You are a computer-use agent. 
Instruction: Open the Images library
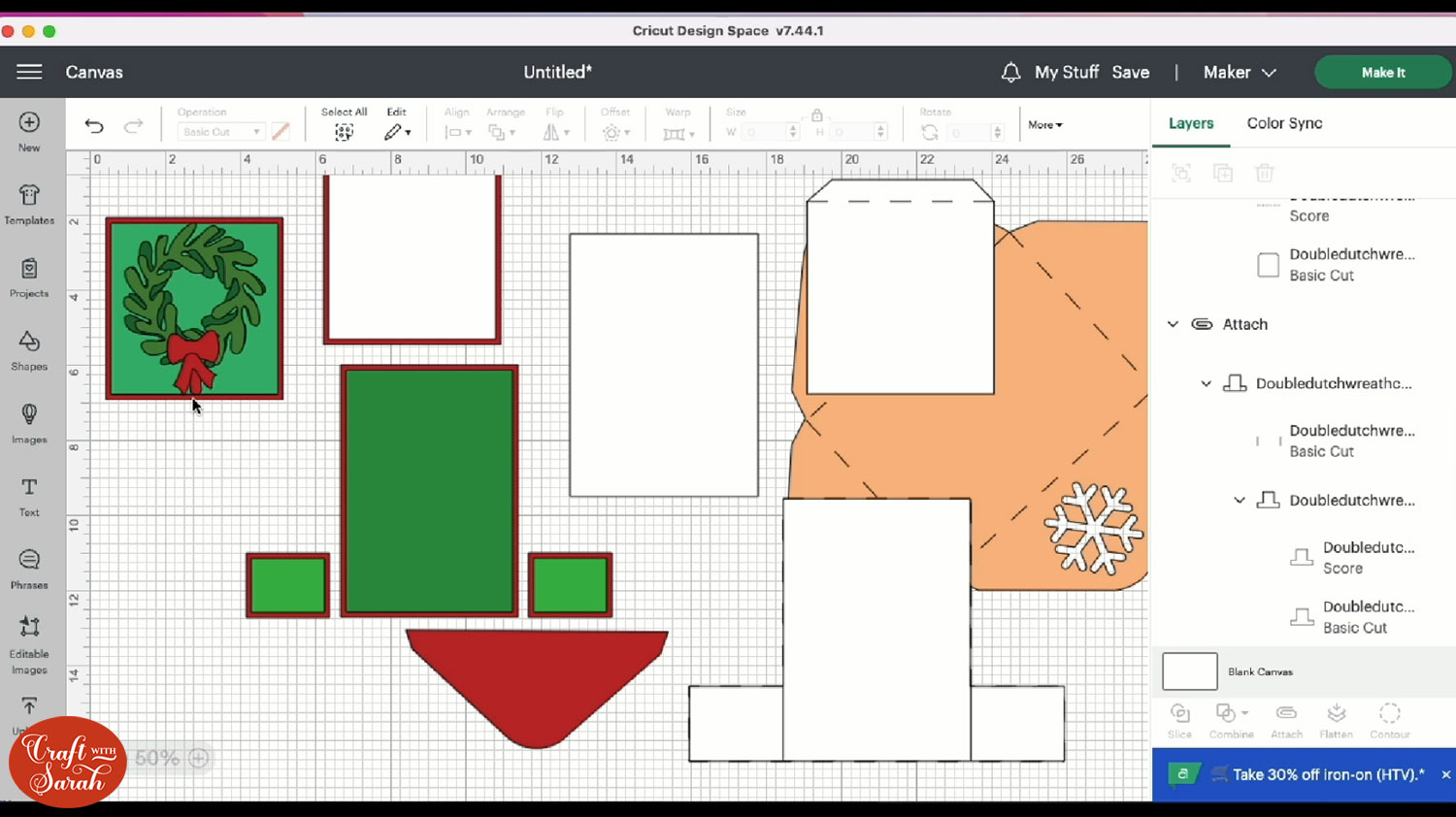click(29, 424)
